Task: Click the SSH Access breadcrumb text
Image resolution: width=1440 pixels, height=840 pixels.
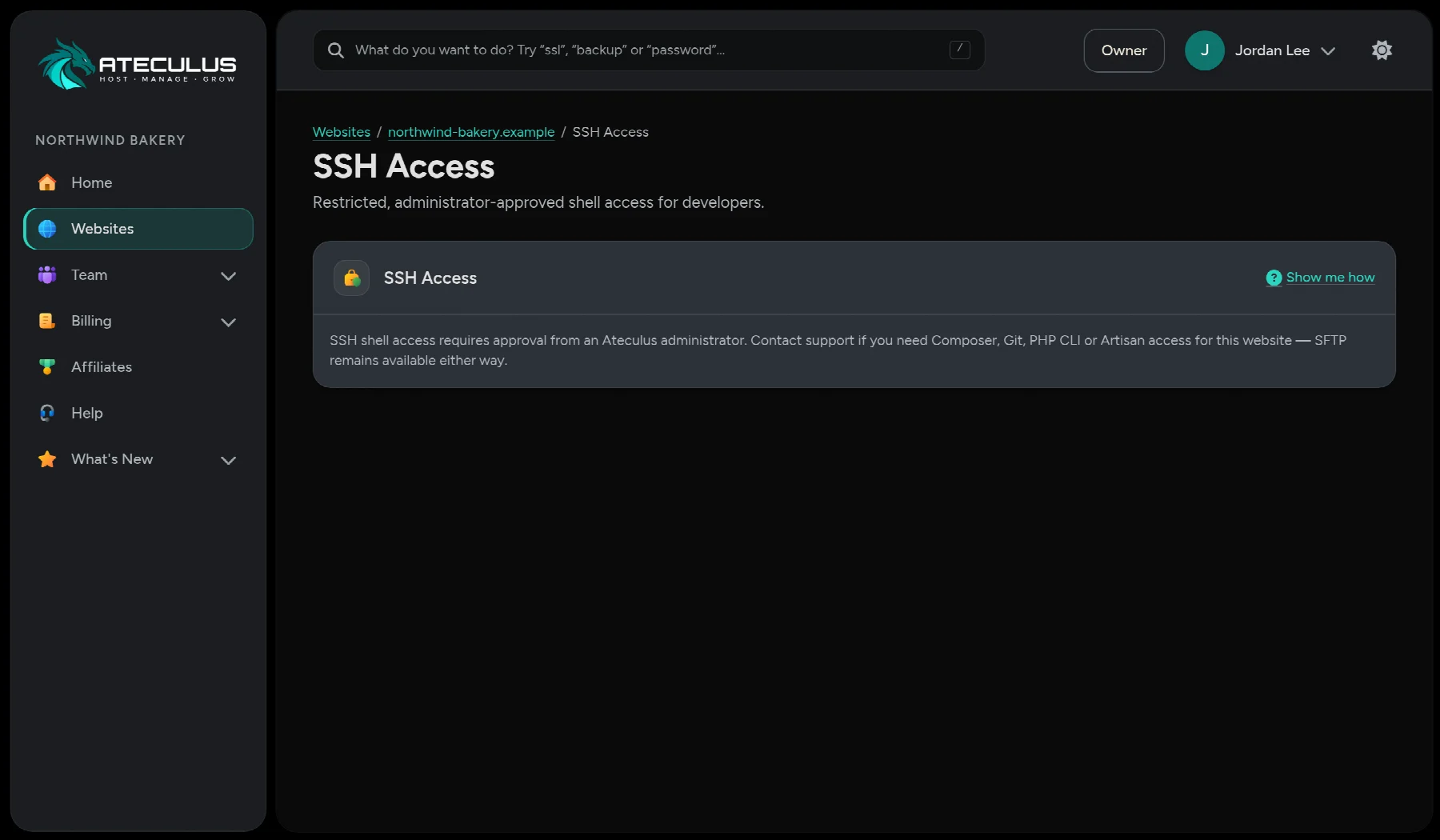Action: pos(610,132)
